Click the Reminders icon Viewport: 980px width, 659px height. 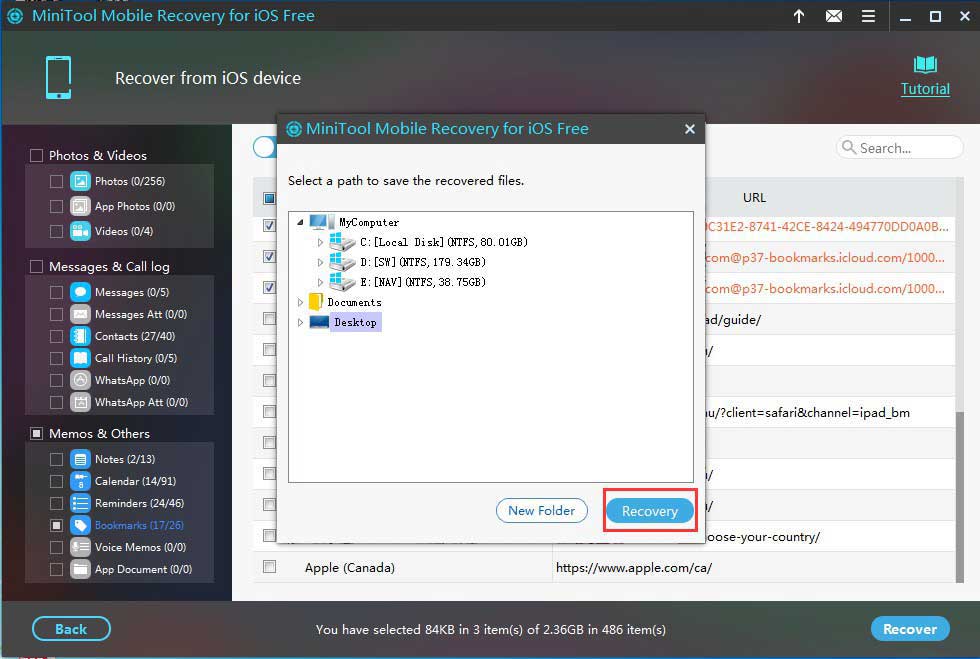[x=81, y=503]
